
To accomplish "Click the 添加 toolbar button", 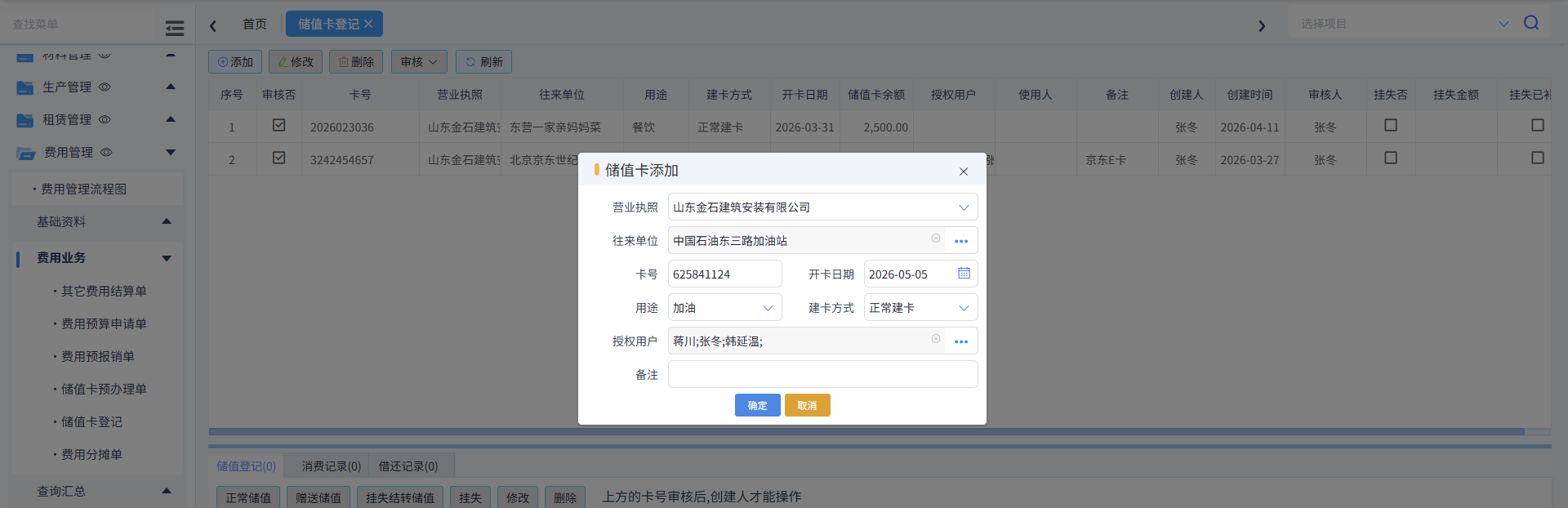I will point(235,62).
